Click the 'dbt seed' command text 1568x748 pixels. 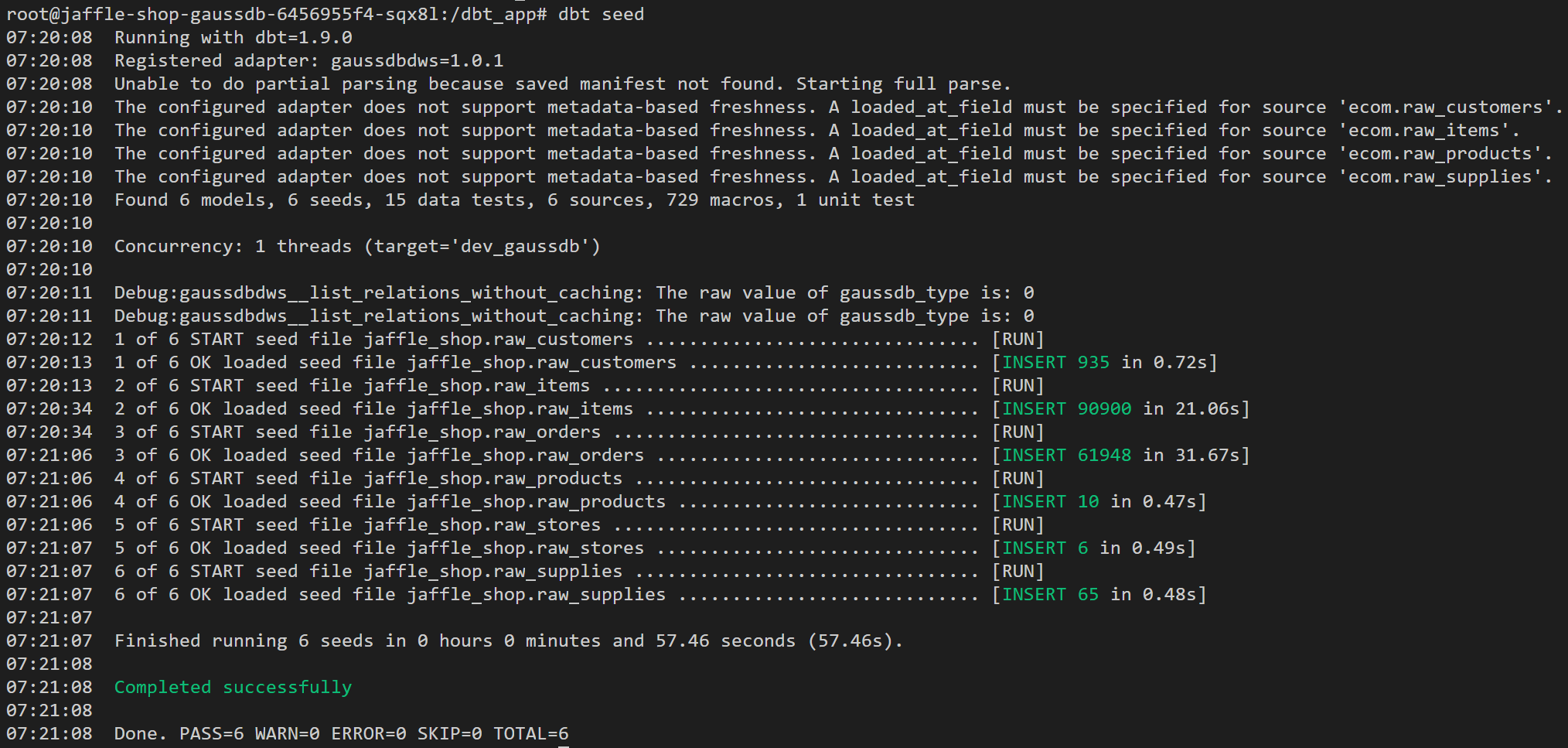[x=601, y=15]
